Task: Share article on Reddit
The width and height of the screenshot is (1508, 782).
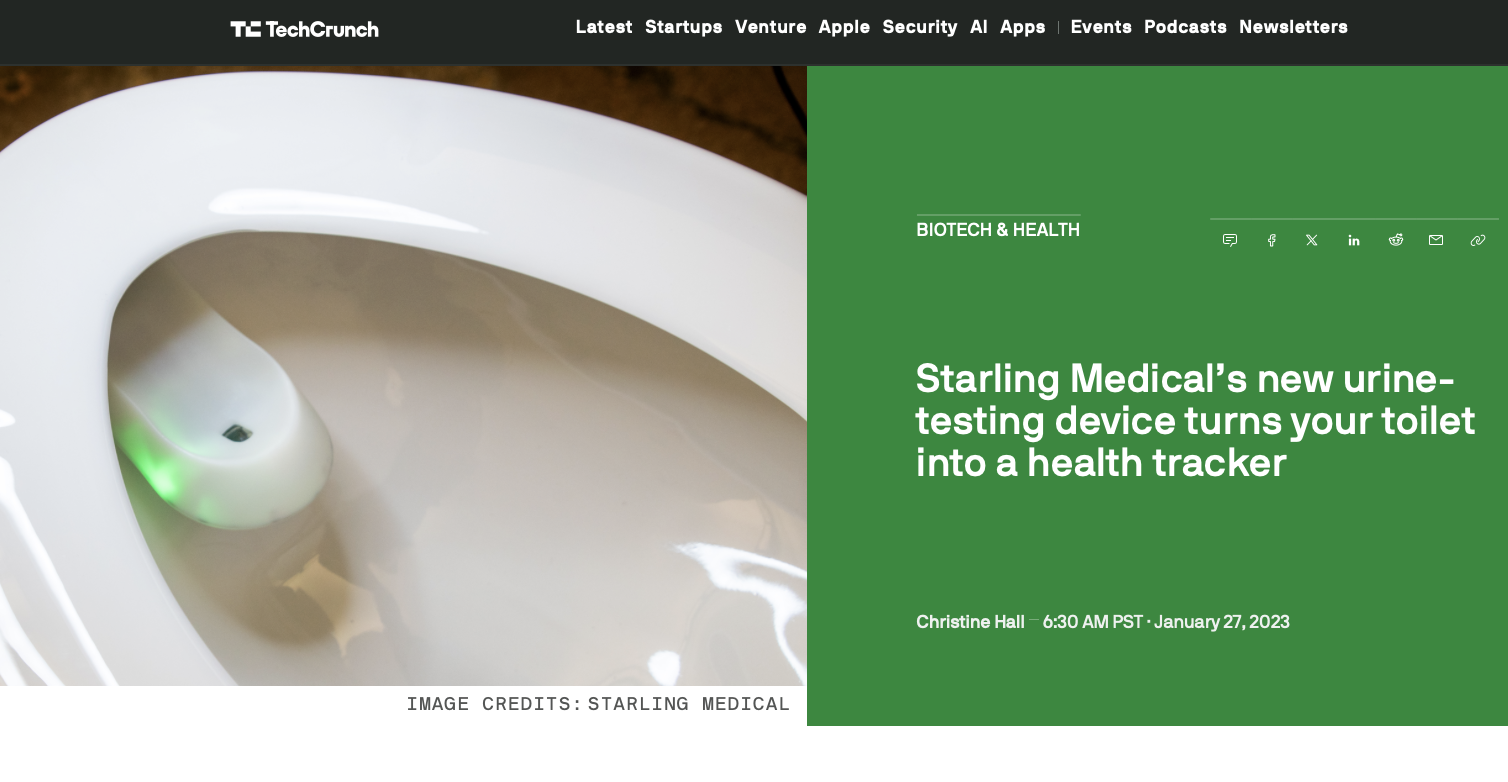Action: click(x=1396, y=240)
